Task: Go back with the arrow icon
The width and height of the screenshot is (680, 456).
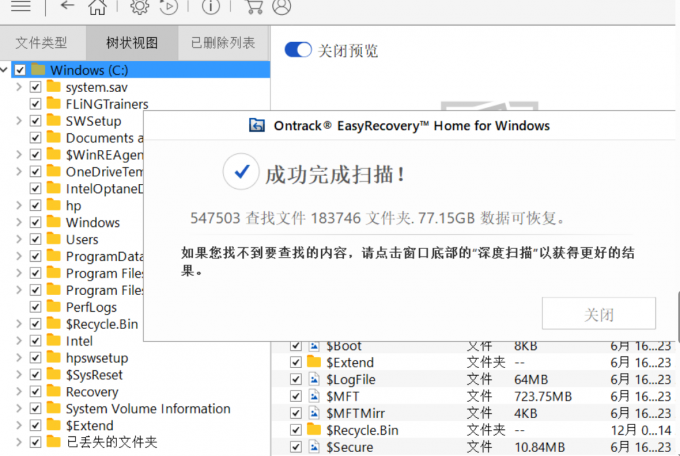Action: coord(67,5)
